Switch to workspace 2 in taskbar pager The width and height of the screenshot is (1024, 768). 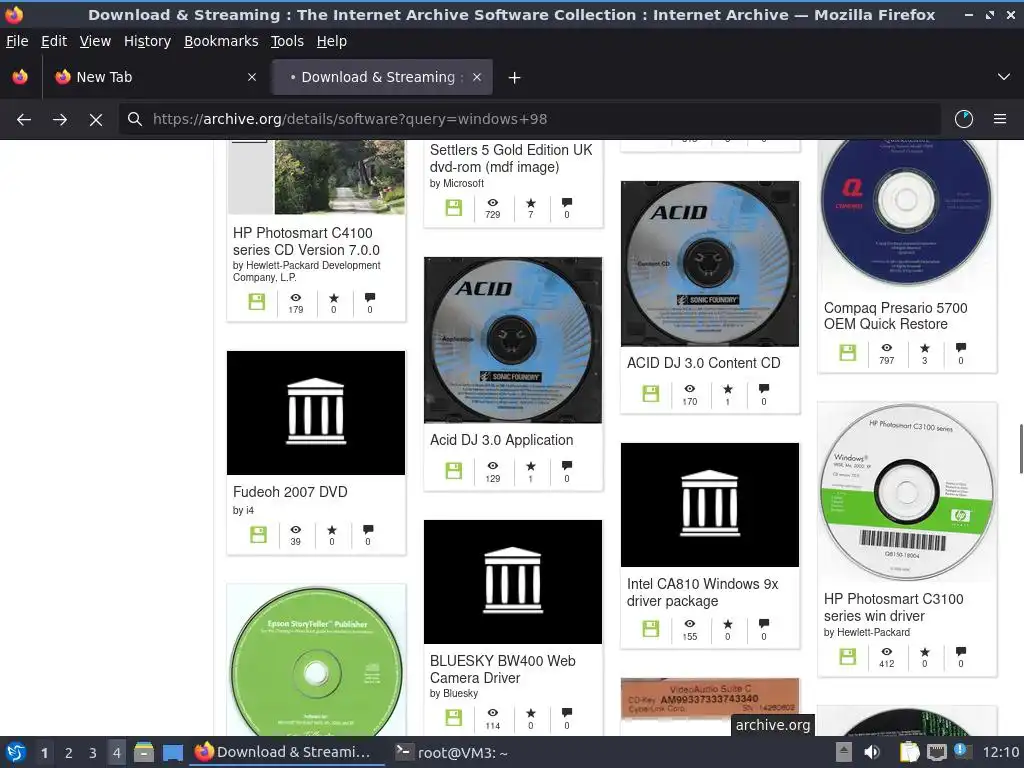[69, 753]
